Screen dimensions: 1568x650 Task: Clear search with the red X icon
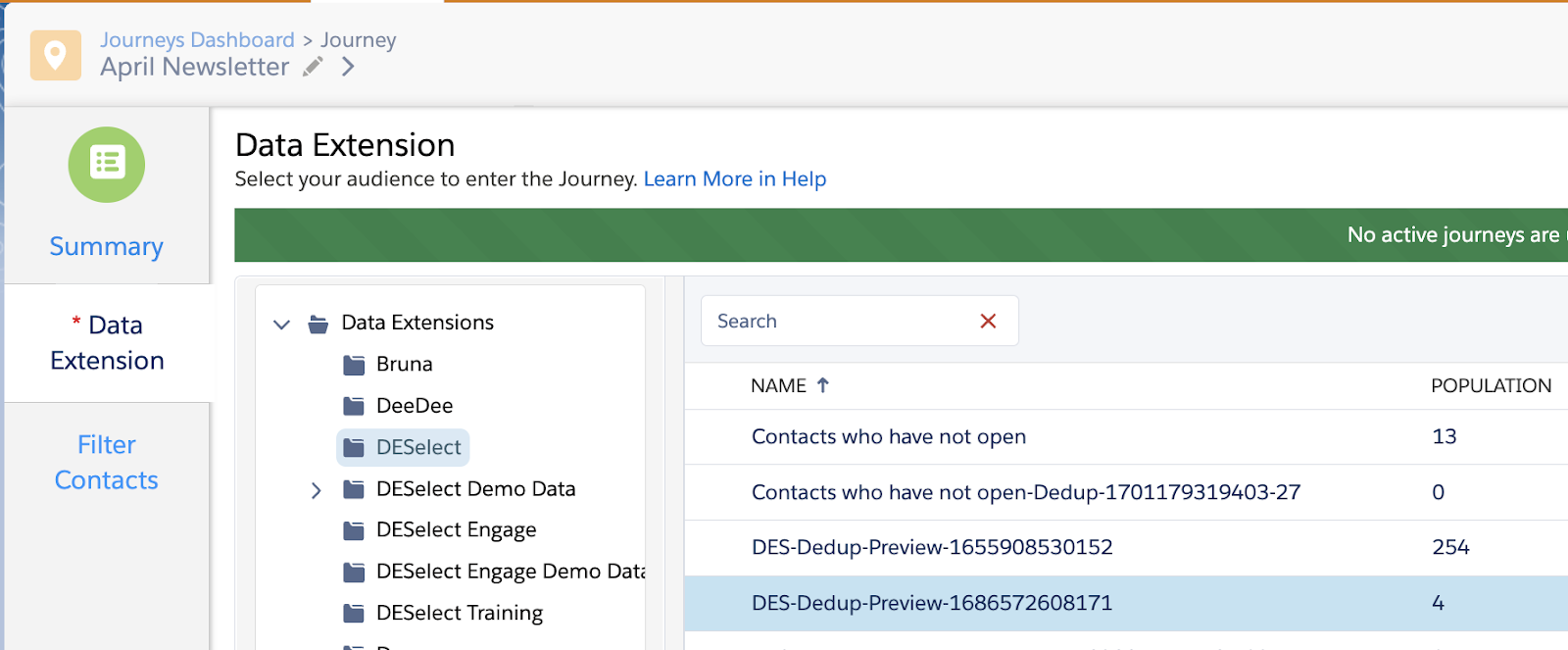point(988,321)
